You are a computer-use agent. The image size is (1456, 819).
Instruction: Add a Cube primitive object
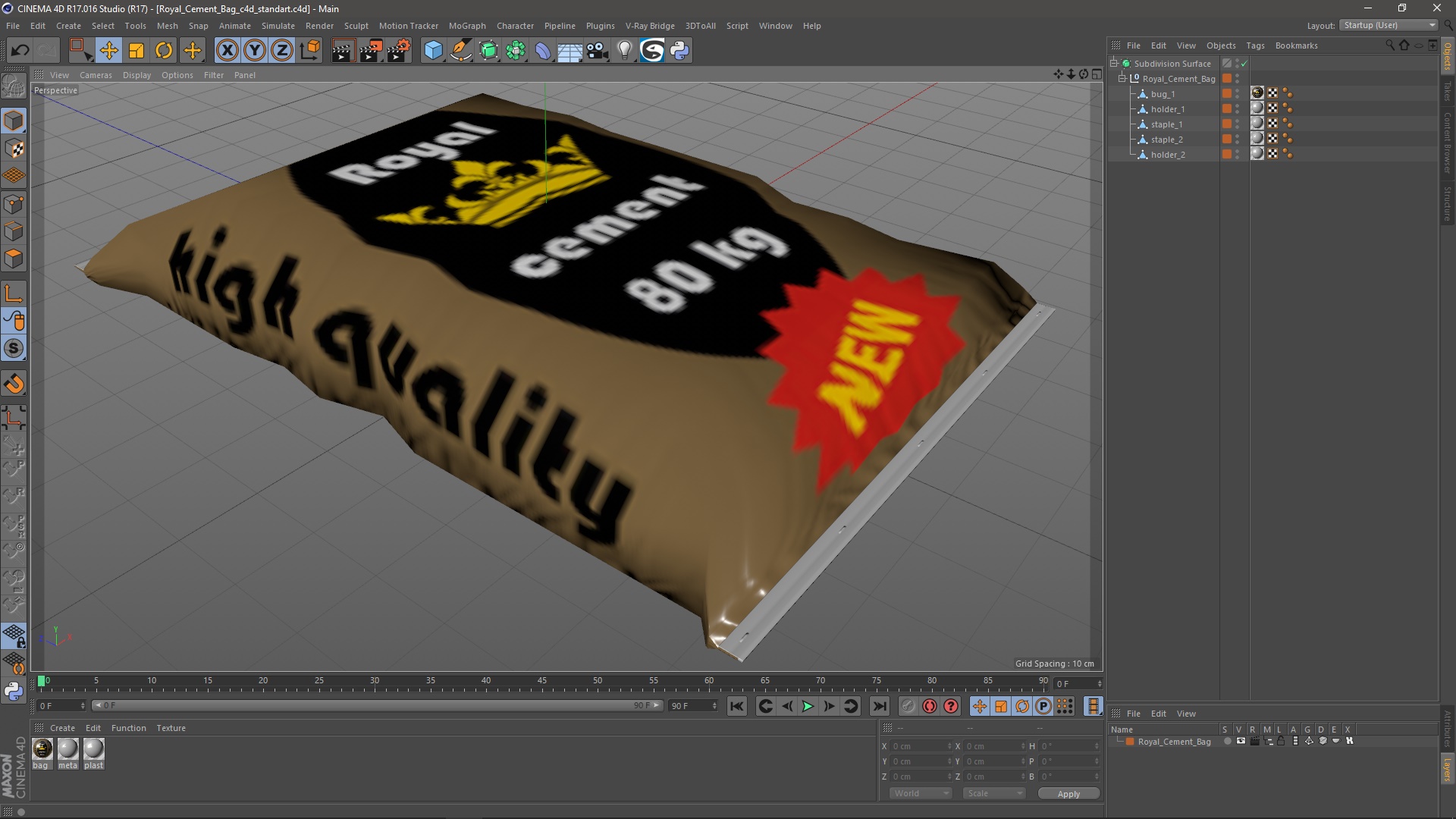[433, 51]
